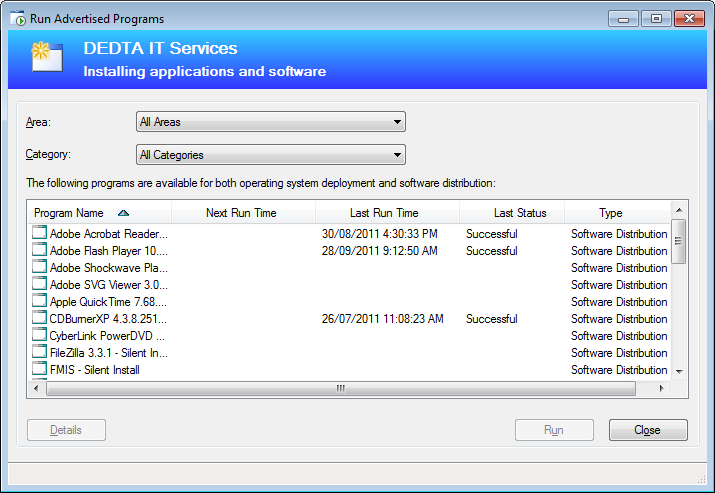Sort by the Last Status column header

point(512,213)
